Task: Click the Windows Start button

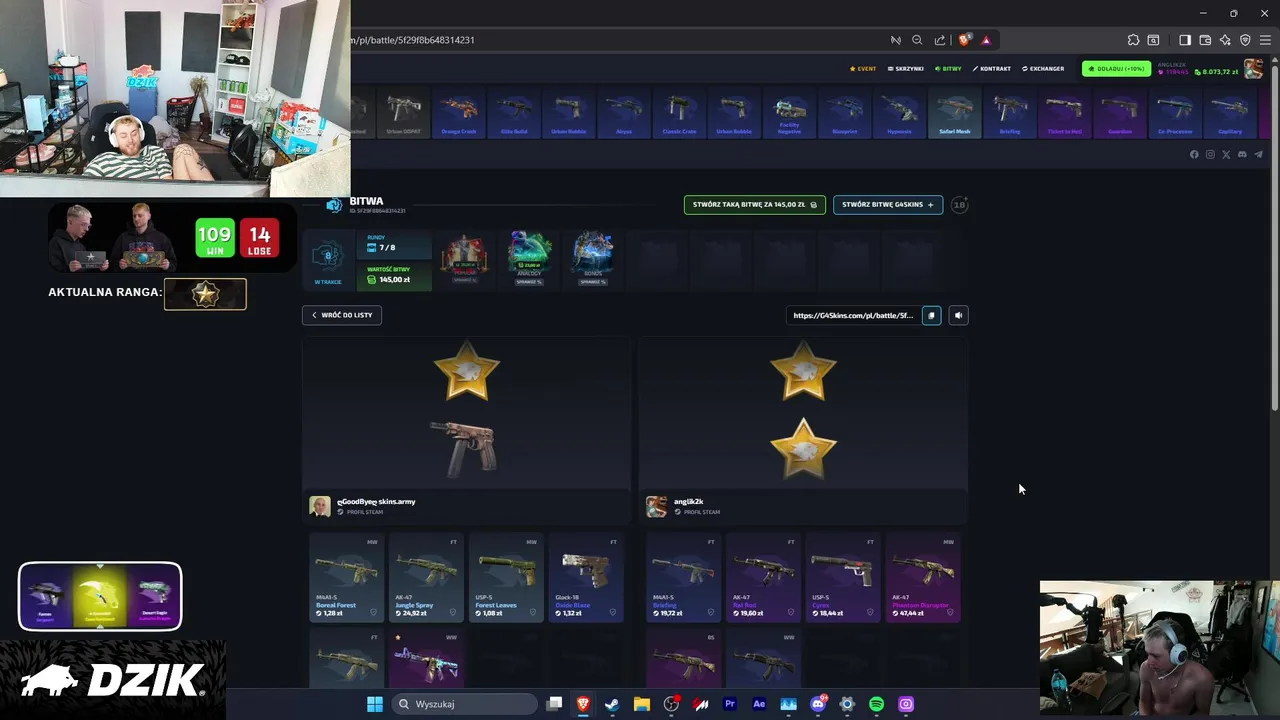Action: [374, 704]
